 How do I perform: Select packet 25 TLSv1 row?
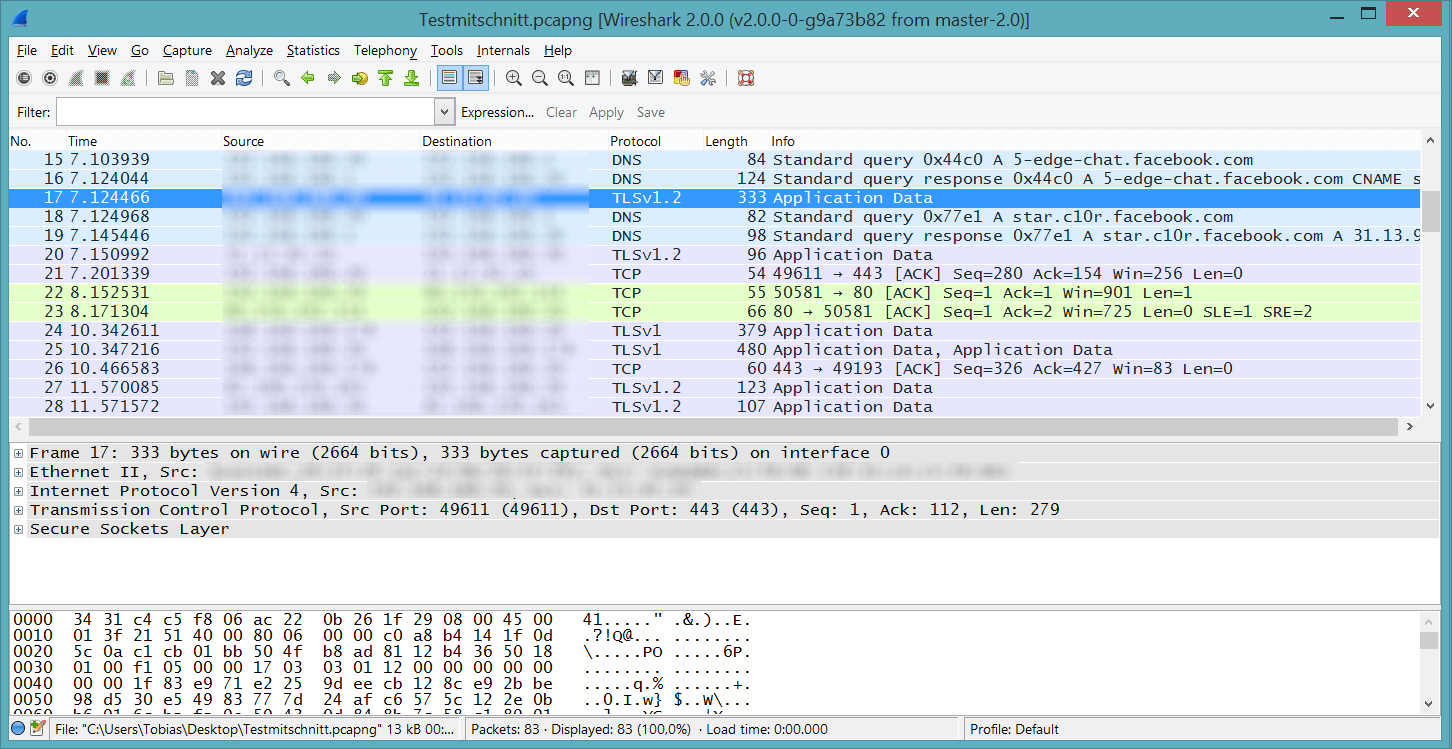point(715,350)
